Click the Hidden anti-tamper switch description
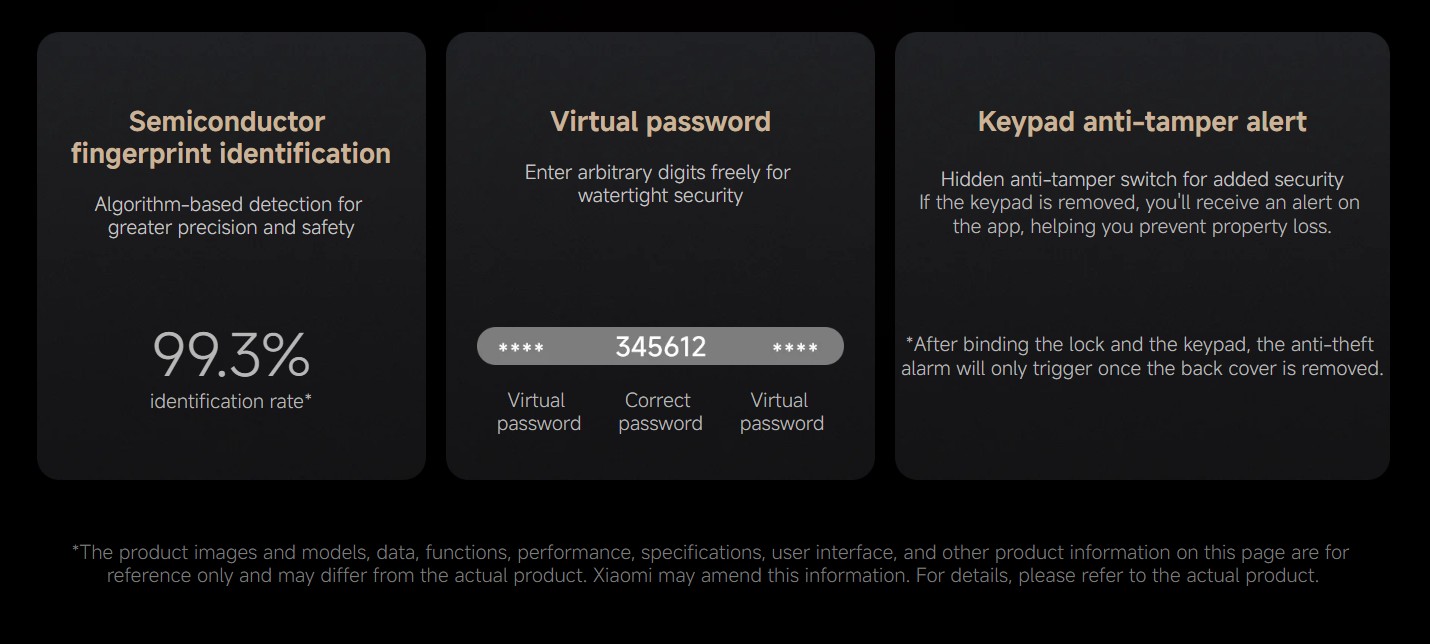1430x644 pixels. pyautogui.click(x=1142, y=180)
